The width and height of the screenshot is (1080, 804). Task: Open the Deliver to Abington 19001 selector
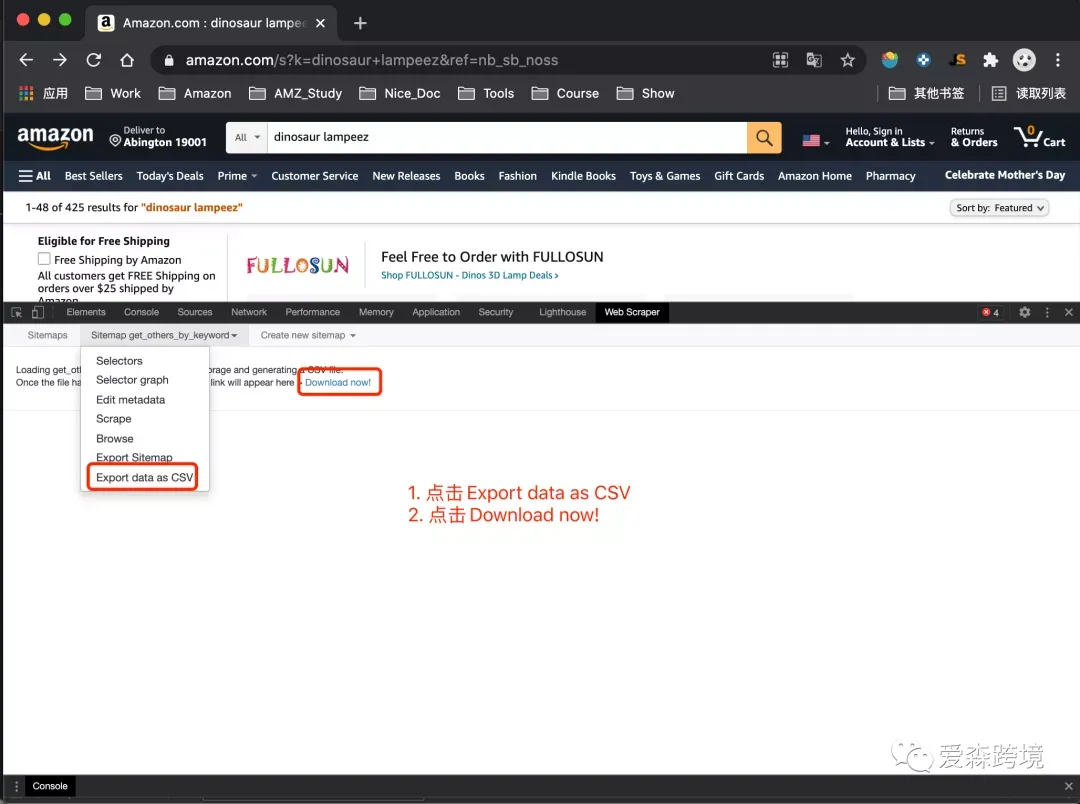coord(158,136)
